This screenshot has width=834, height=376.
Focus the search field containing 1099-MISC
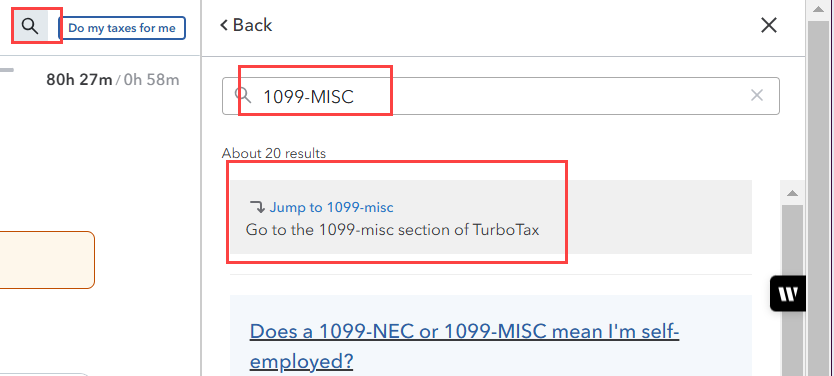pyautogui.click(x=501, y=96)
